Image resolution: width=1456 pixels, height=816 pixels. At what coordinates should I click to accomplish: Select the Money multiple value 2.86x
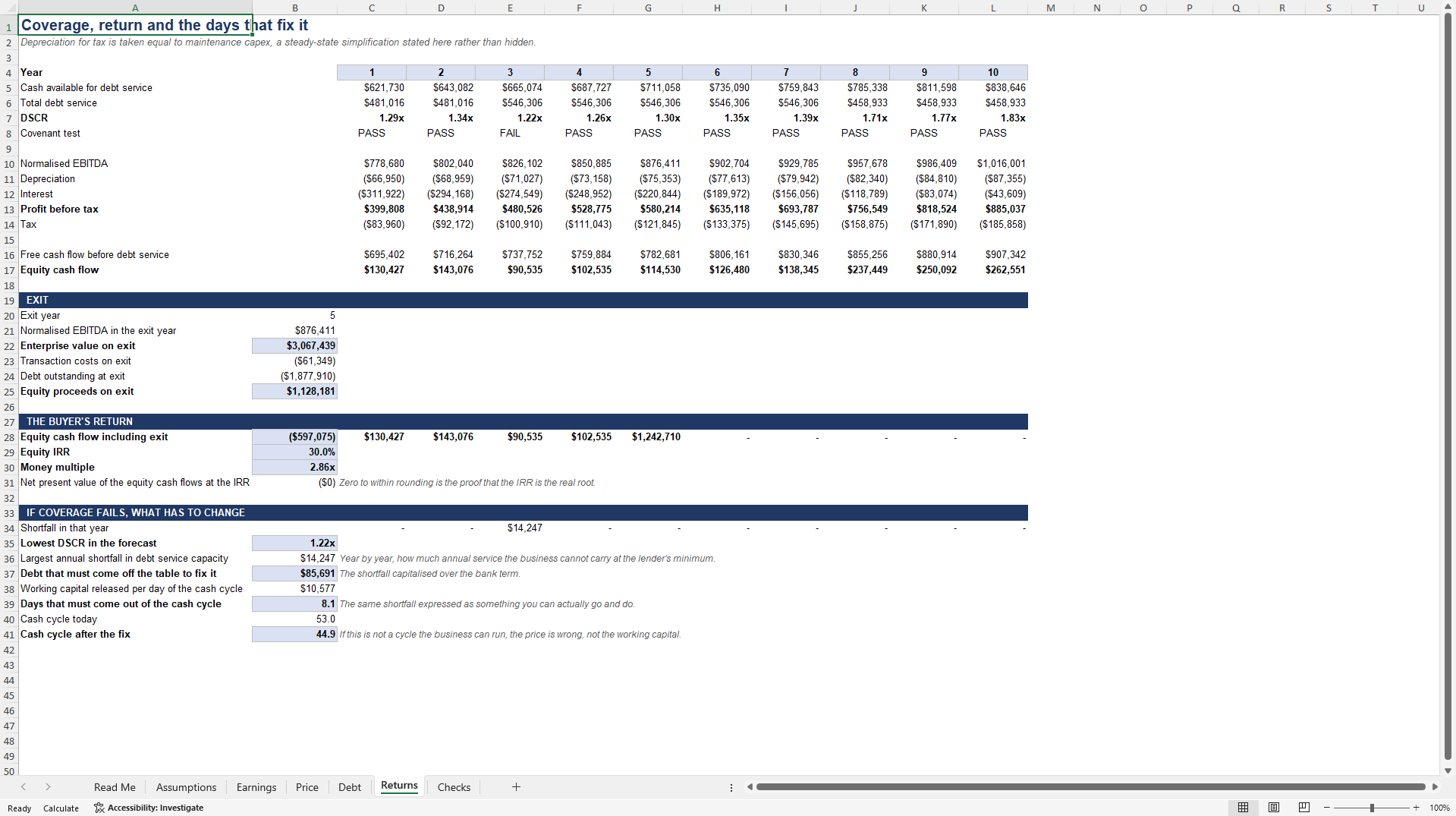click(294, 467)
